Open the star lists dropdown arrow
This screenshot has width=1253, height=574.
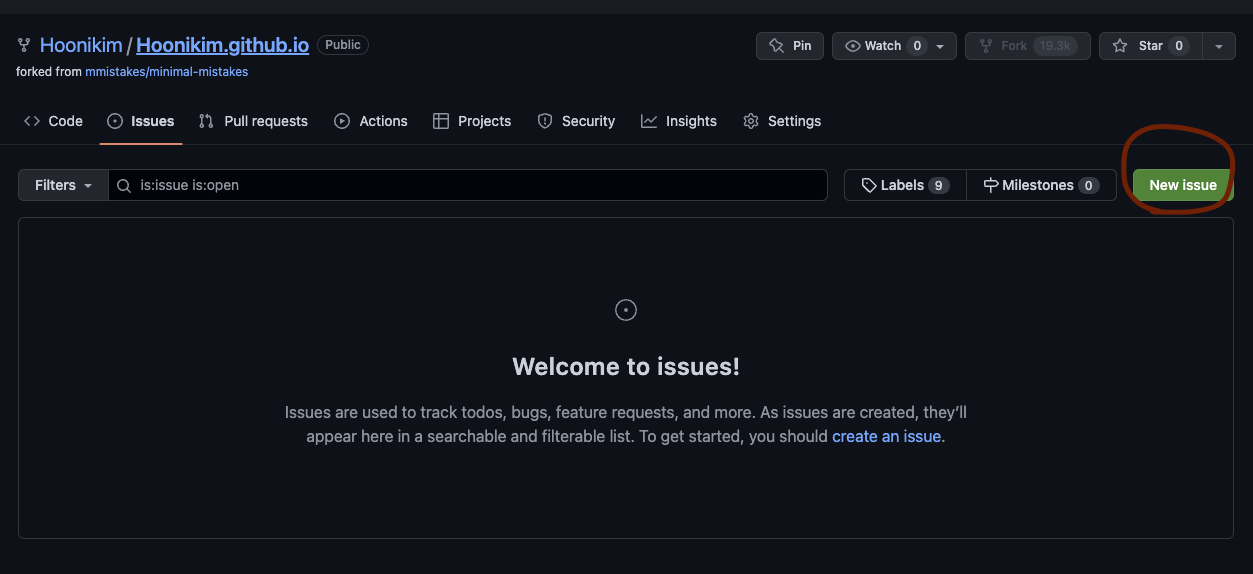coord(1218,46)
